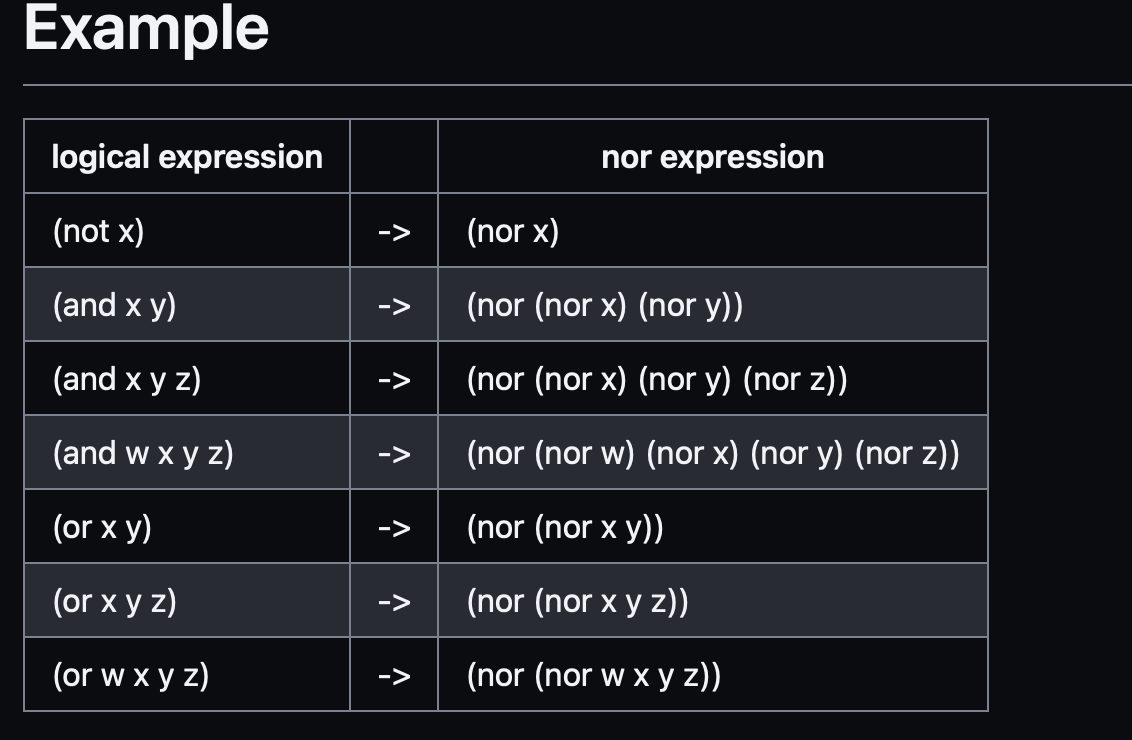Click the Example heading
The image size is (1132, 740).
pos(147,29)
